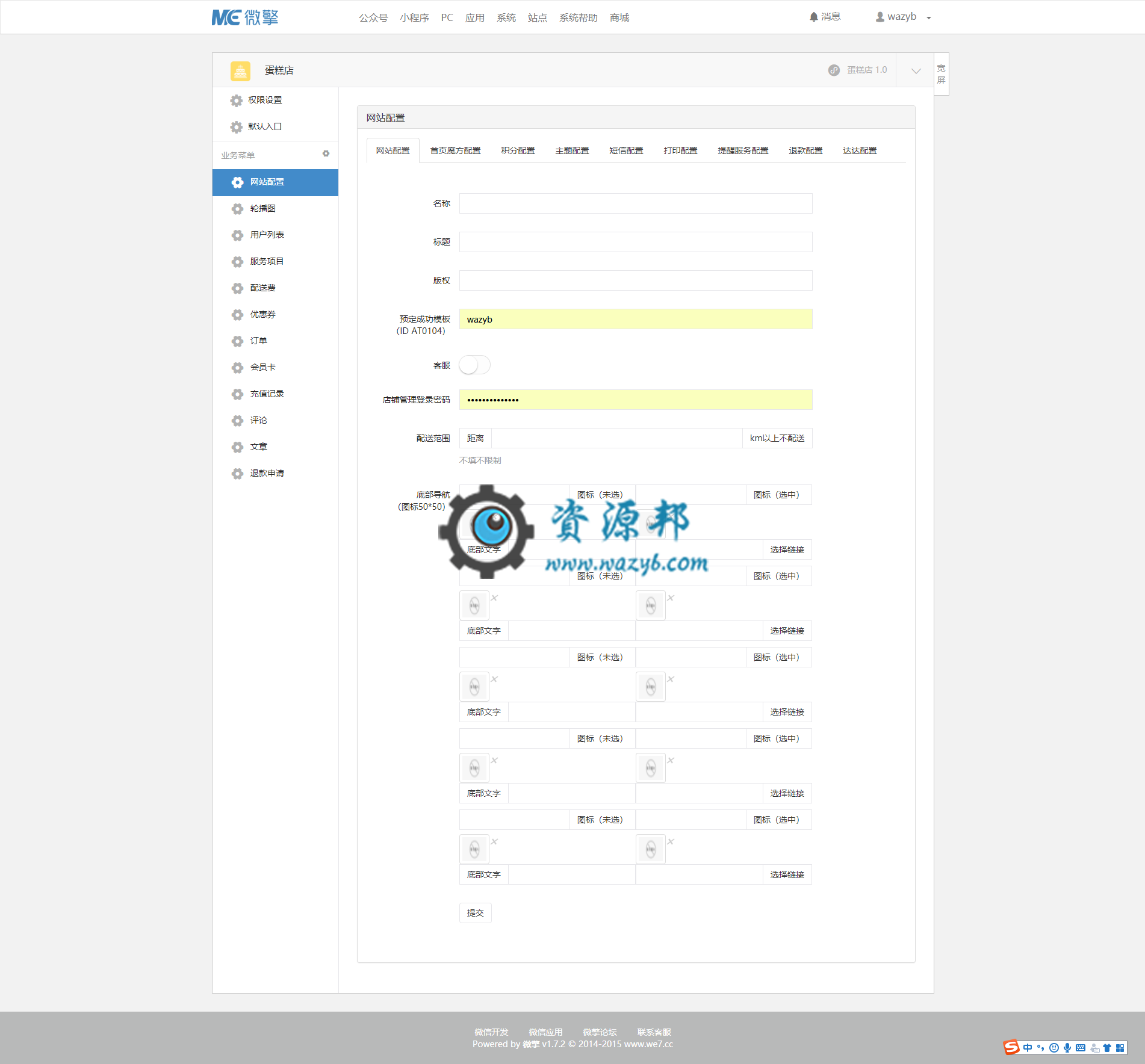Screen dimensions: 1145x1064
Task: Select 网站配置 in the sidebar menu
Action: [275, 182]
